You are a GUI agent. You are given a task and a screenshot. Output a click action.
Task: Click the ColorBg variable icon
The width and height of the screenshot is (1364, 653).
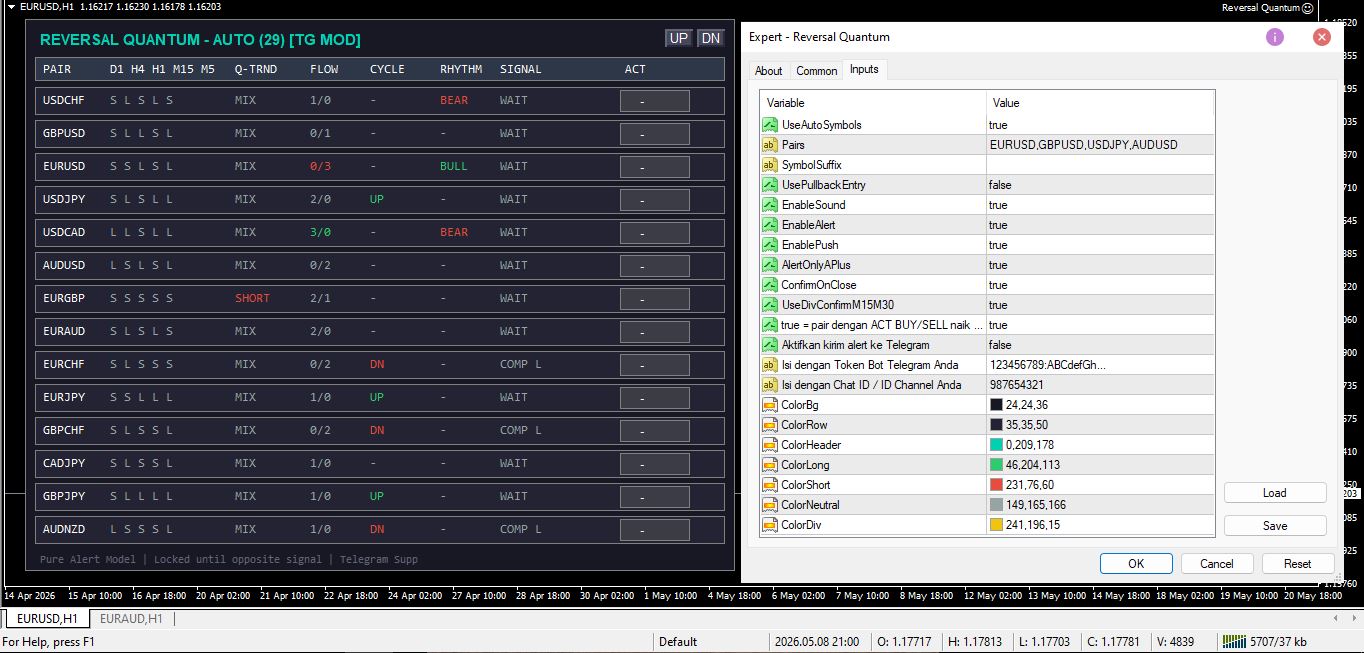[770, 405]
